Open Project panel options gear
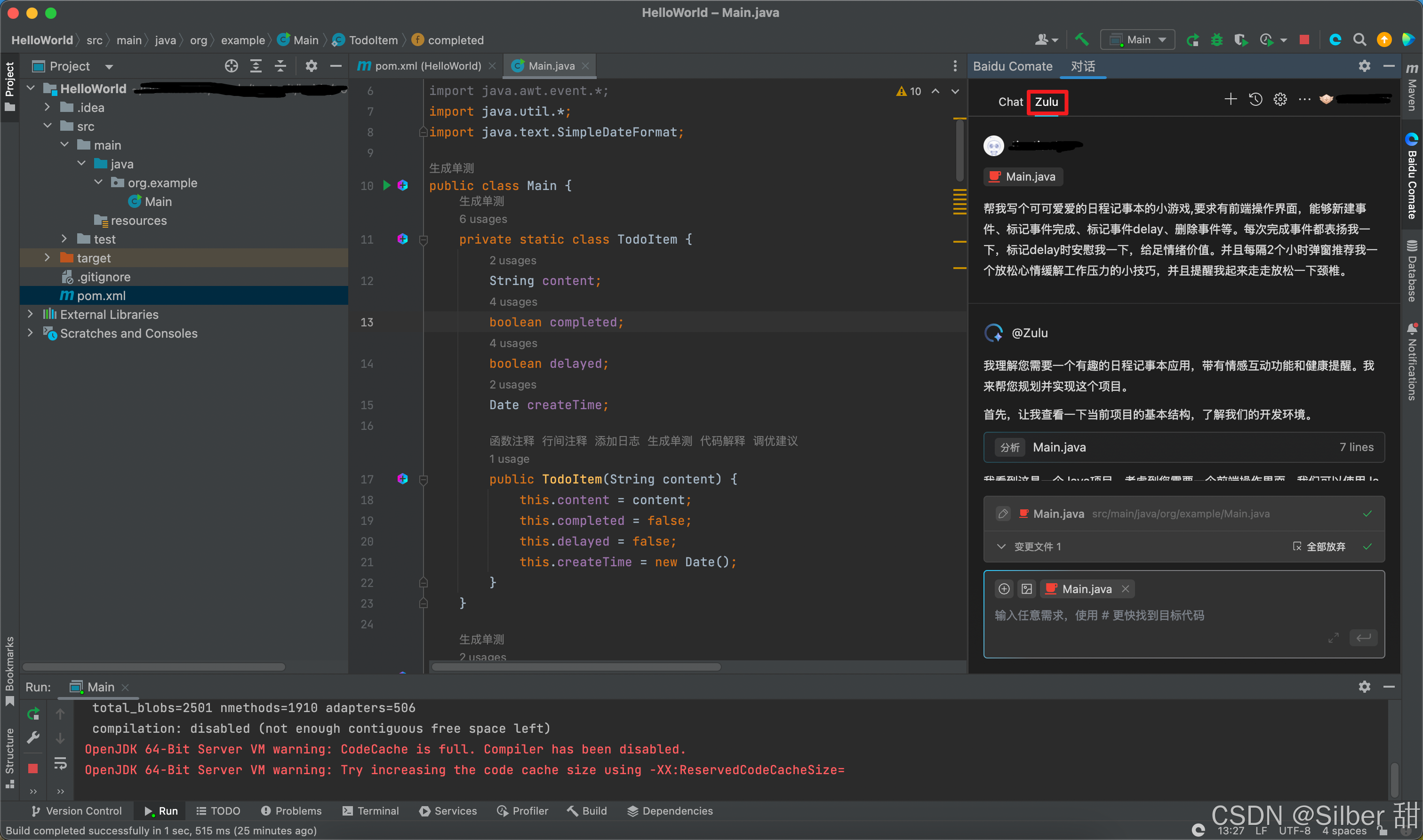Viewport: 1423px width, 840px height. pyautogui.click(x=311, y=66)
